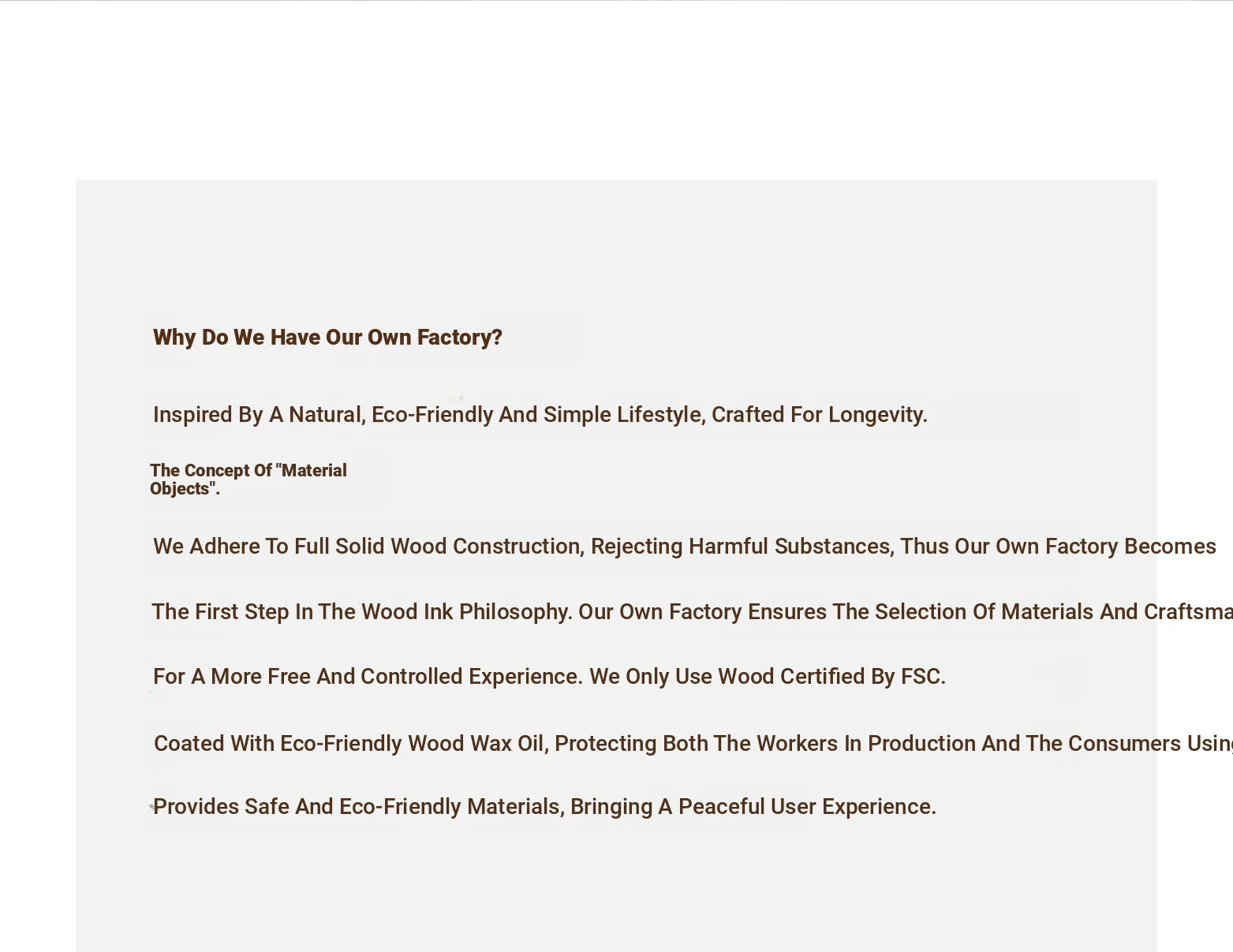Viewport: 1233px width, 952px height.
Task: Click the line starting "Coated With Eco-Friendly Wood Wax Oil"
Action: point(693,744)
